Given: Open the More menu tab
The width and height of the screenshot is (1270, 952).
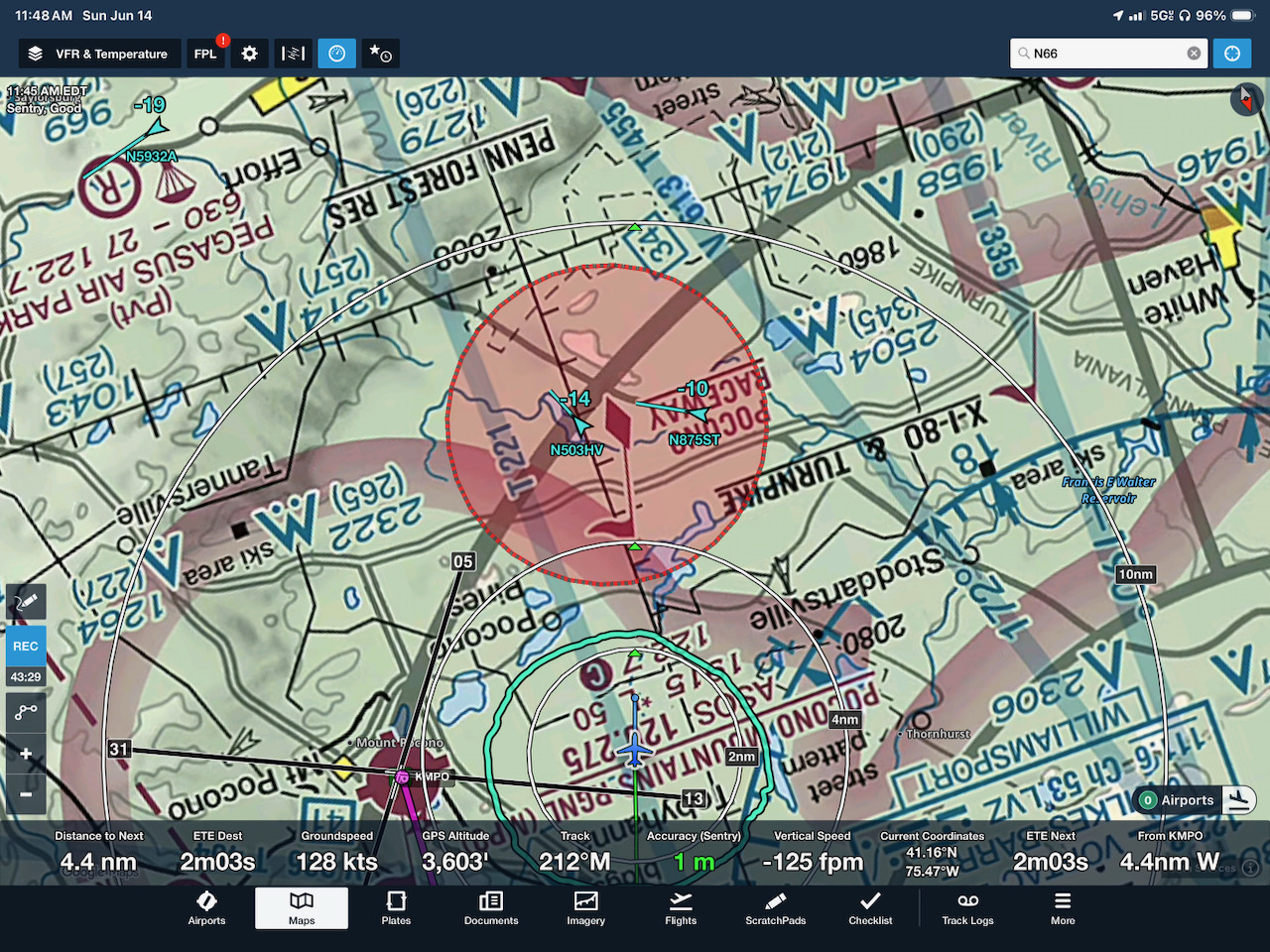Looking at the screenshot, I should [x=1063, y=908].
